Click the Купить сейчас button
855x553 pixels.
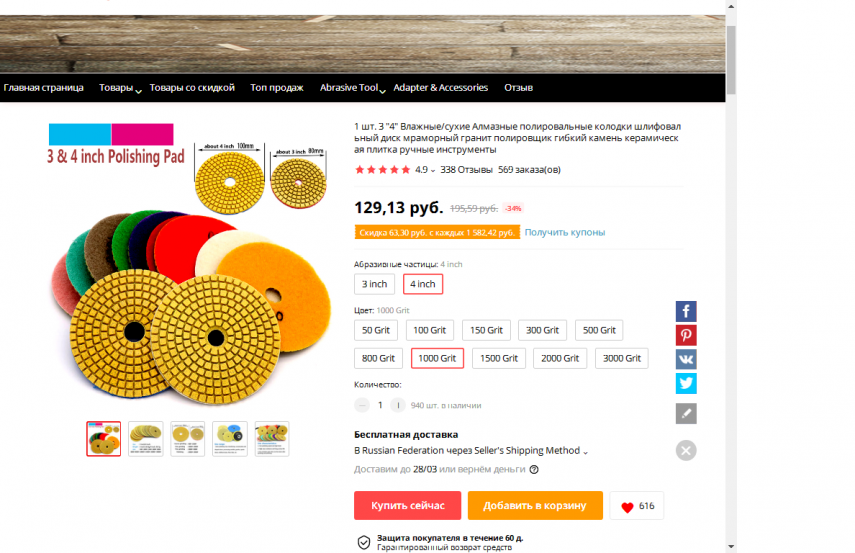(407, 506)
